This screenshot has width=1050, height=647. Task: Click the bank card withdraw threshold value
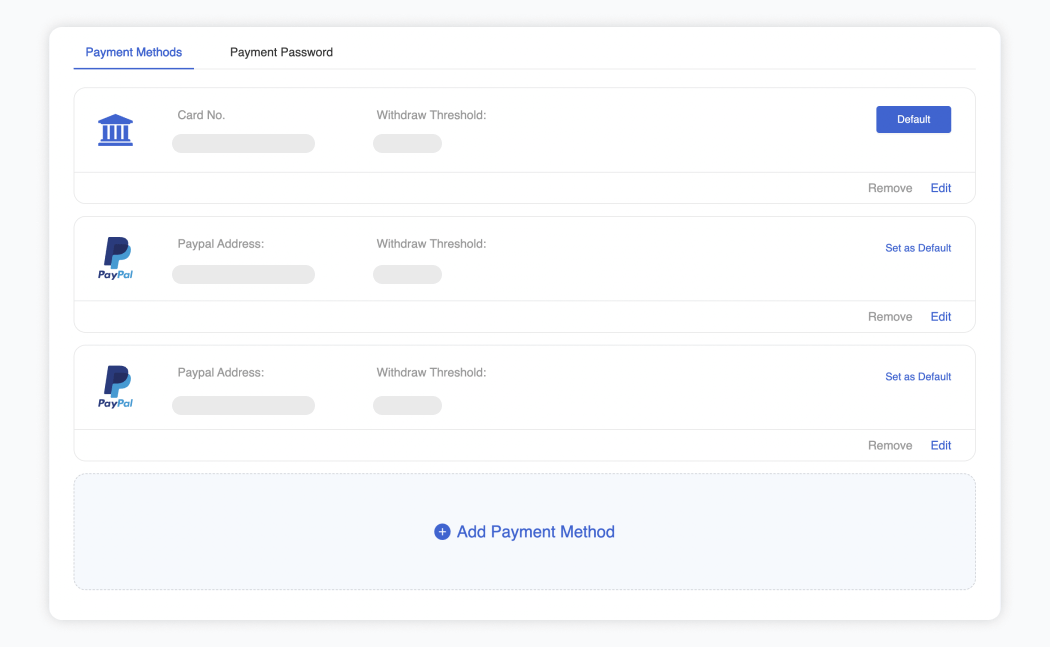pos(407,144)
